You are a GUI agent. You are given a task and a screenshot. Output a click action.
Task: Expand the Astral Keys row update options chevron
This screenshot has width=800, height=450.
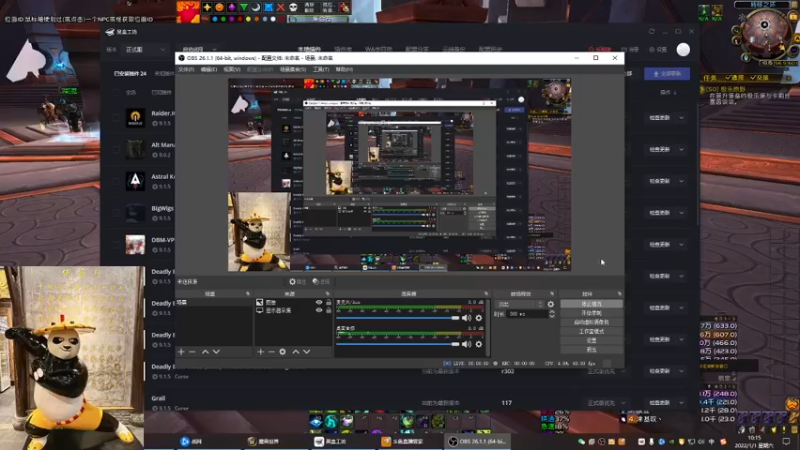coord(682,181)
